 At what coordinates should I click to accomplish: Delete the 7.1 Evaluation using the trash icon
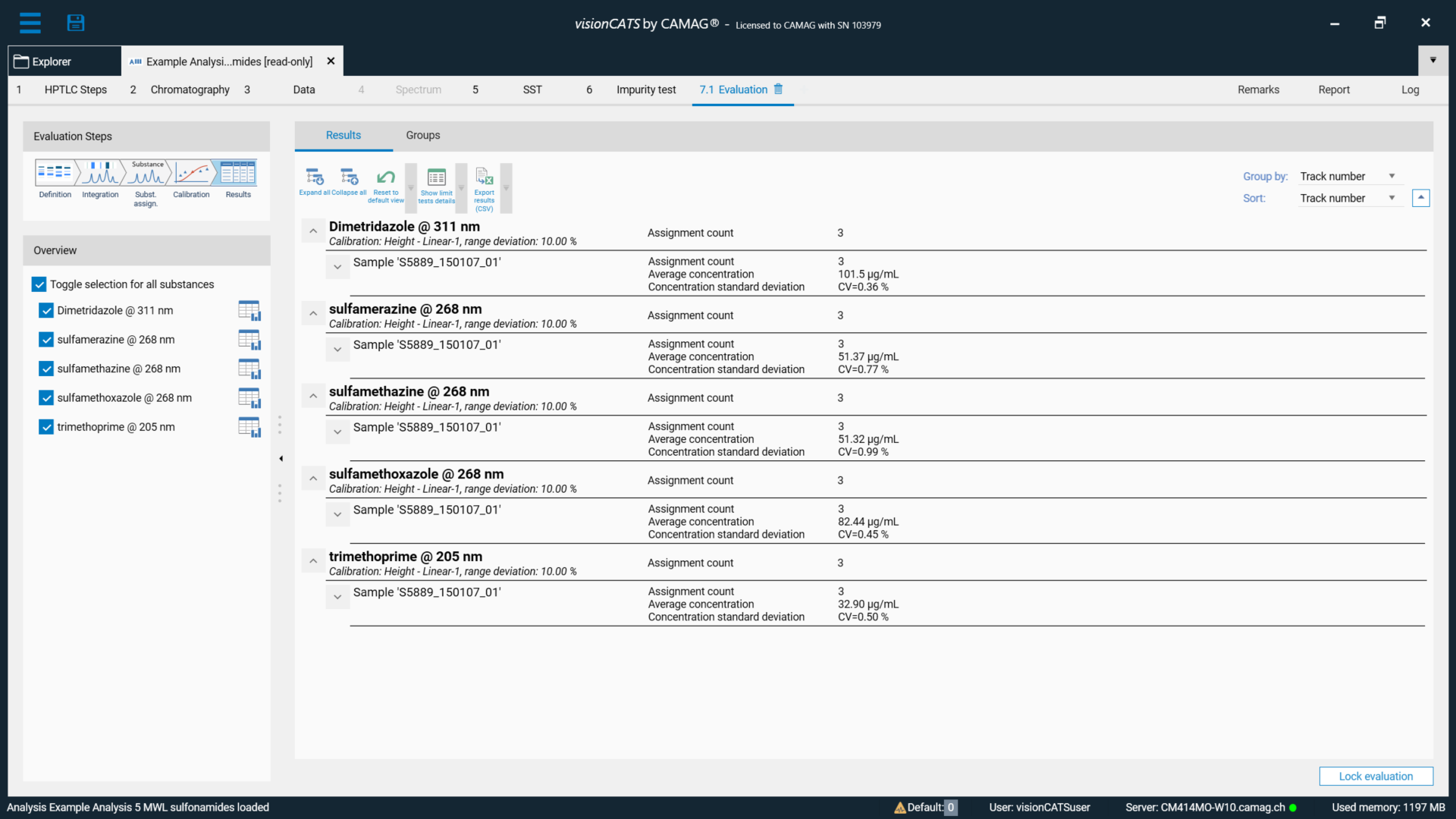(779, 89)
